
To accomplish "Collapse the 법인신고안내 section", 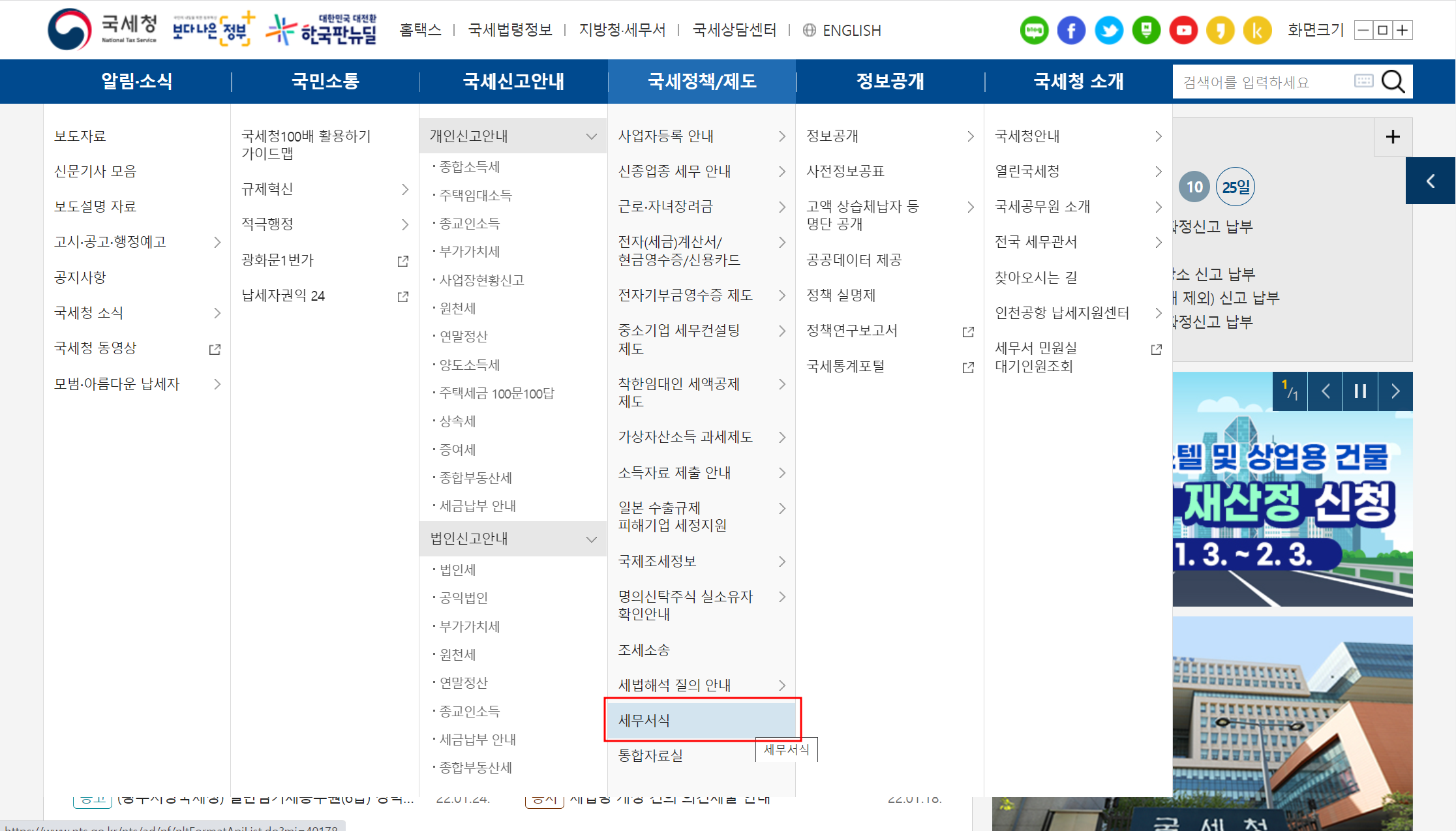I will pos(591,539).
